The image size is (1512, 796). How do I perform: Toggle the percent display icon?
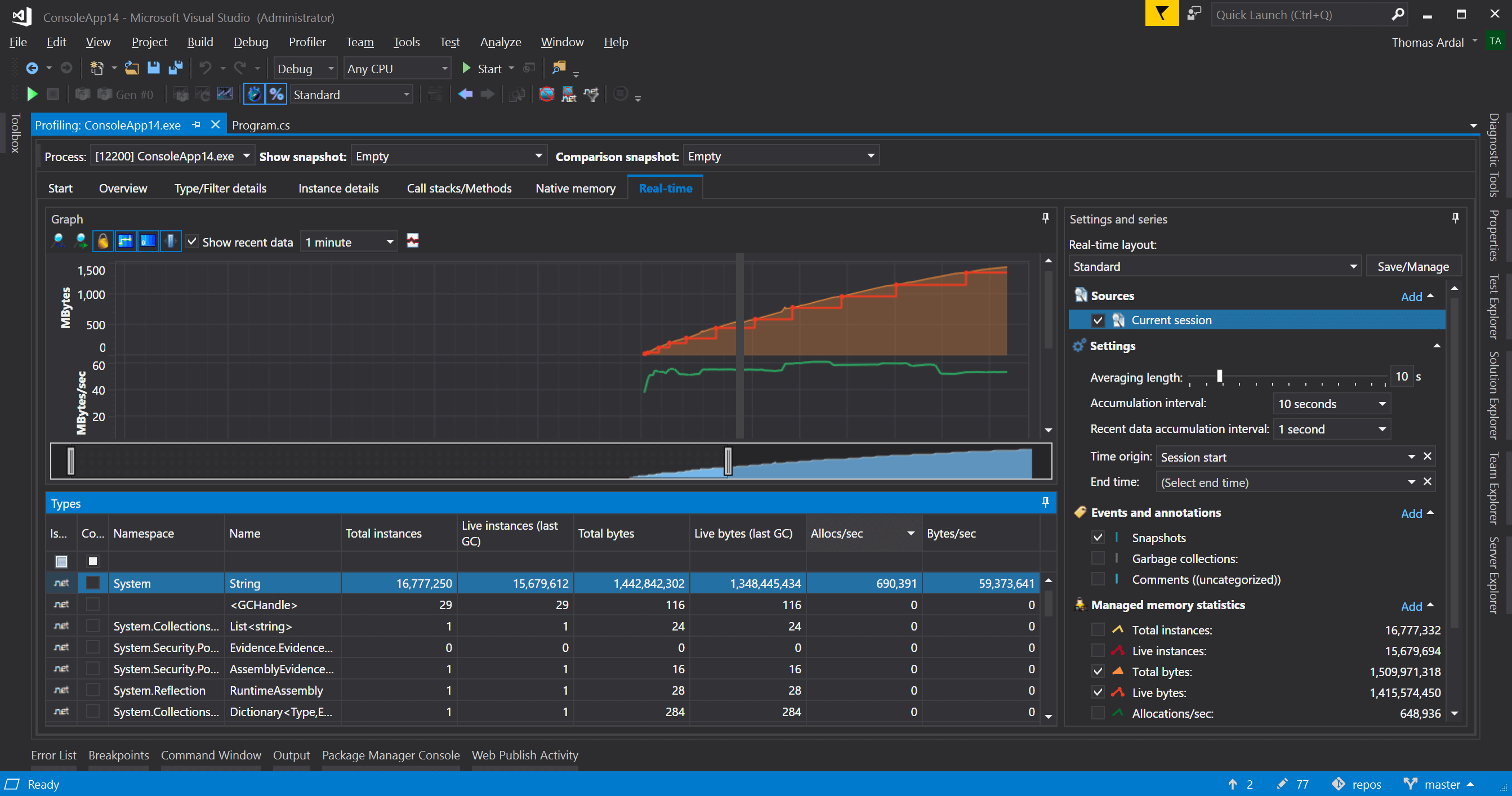coord(276,95)
